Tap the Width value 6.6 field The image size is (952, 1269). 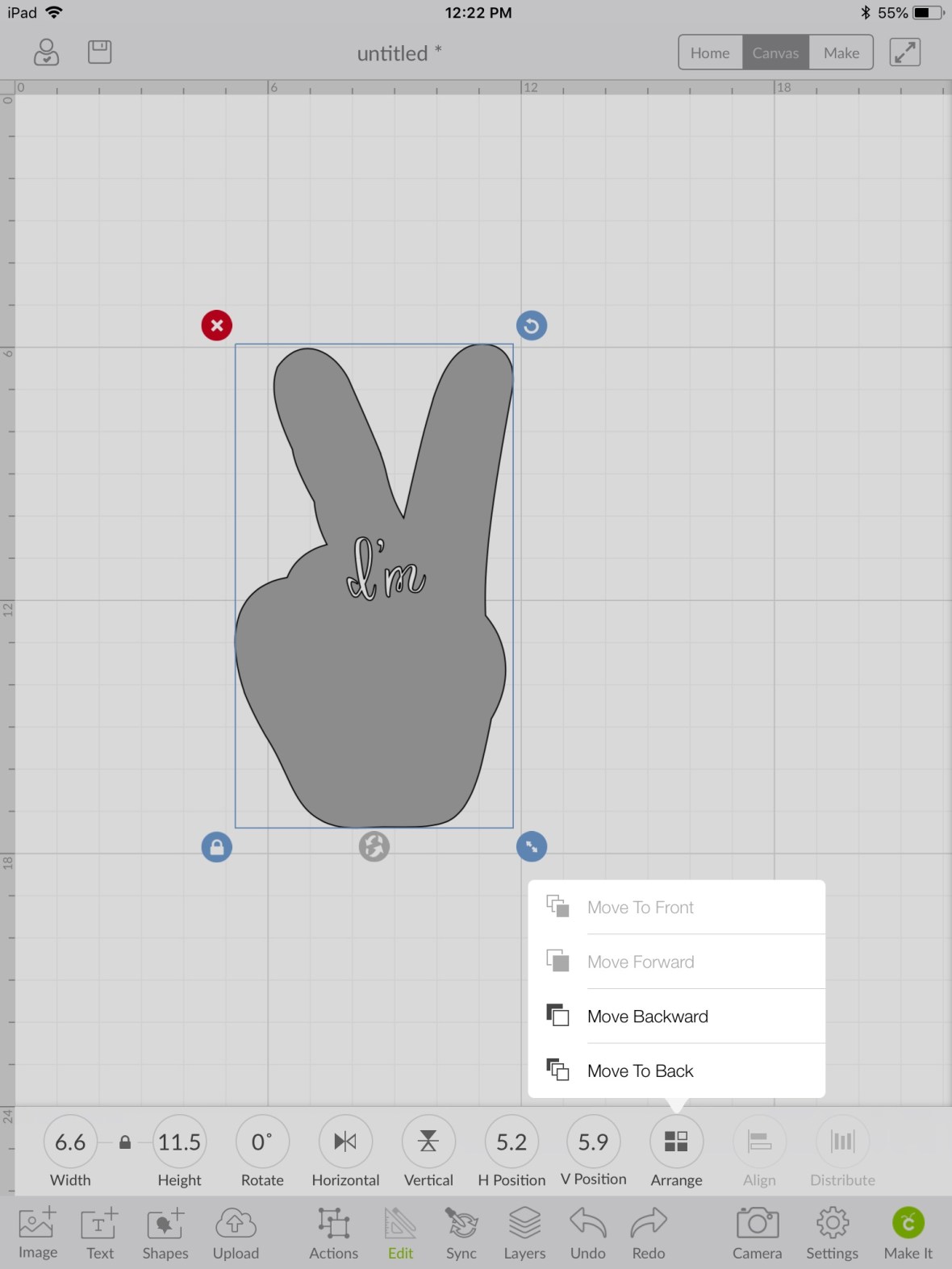point(70,1142)
